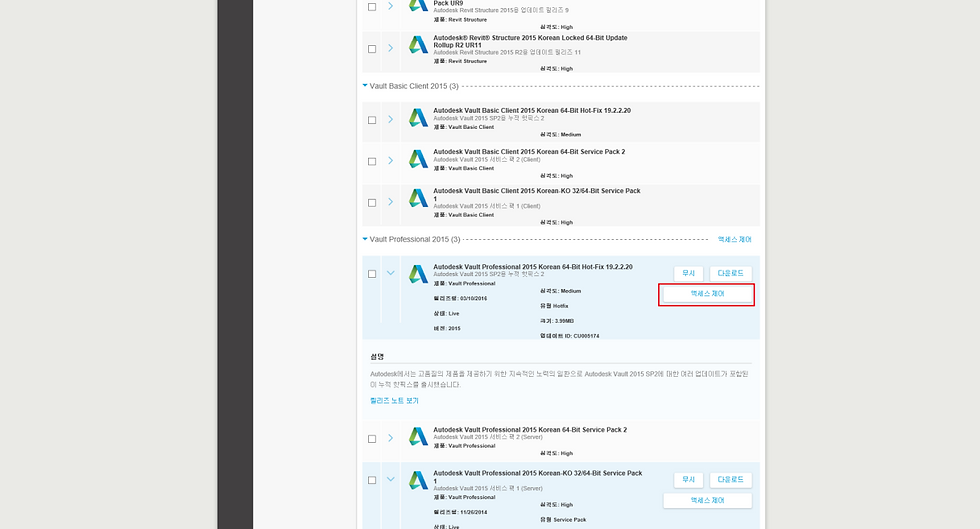Tick checkbox for Vault Basic Client Korean-KO 32/64-Bit Service Pack
This screenshot has height=529, width=980.
[372, 203]
